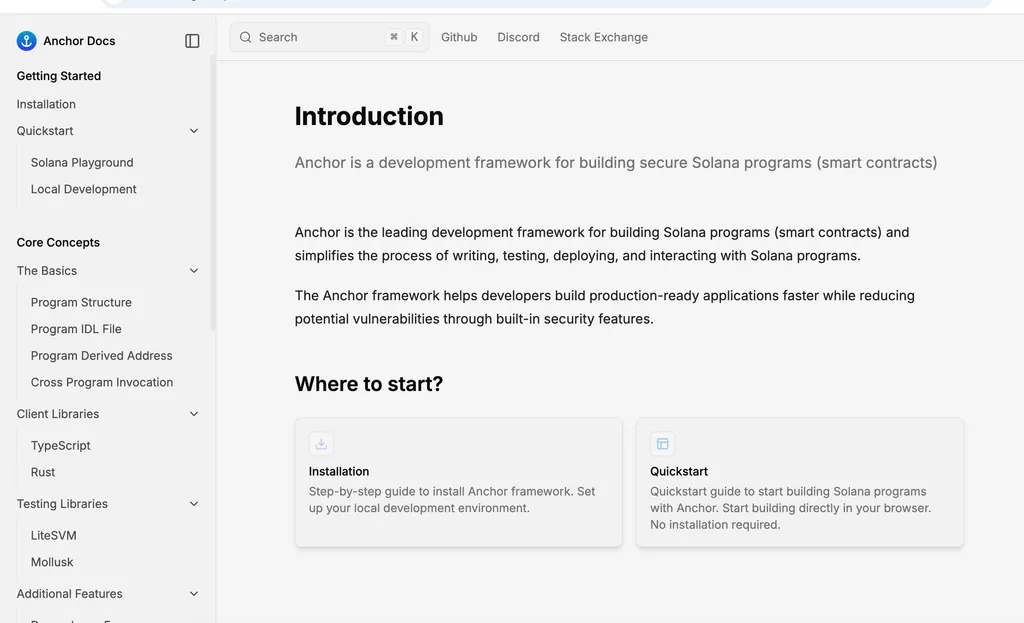Click the Anchor Docs anchor logo icon
The width and height of the screenshot is (1024, 623).
pos(26,40)
